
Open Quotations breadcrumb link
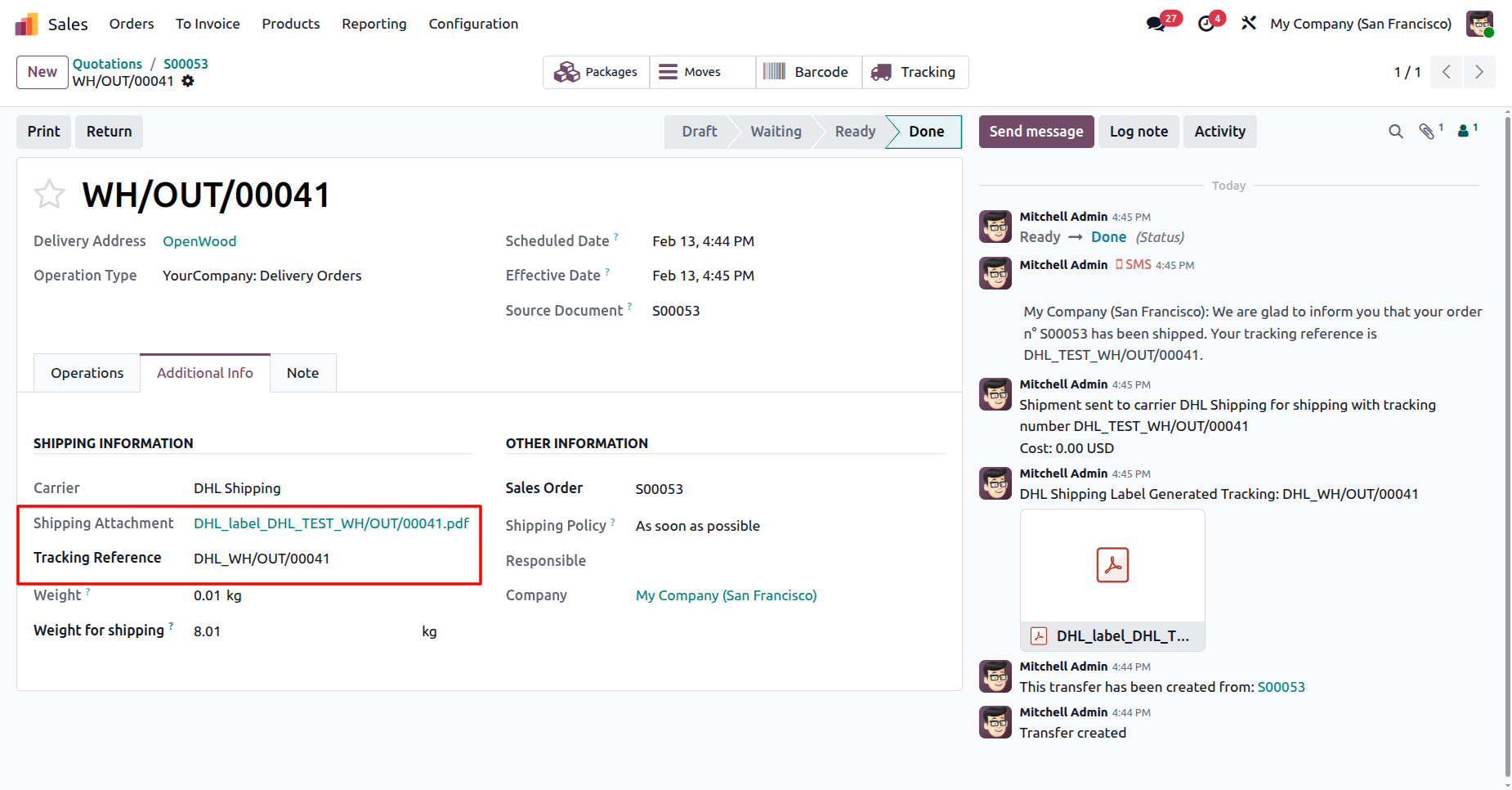pos(107,64)
